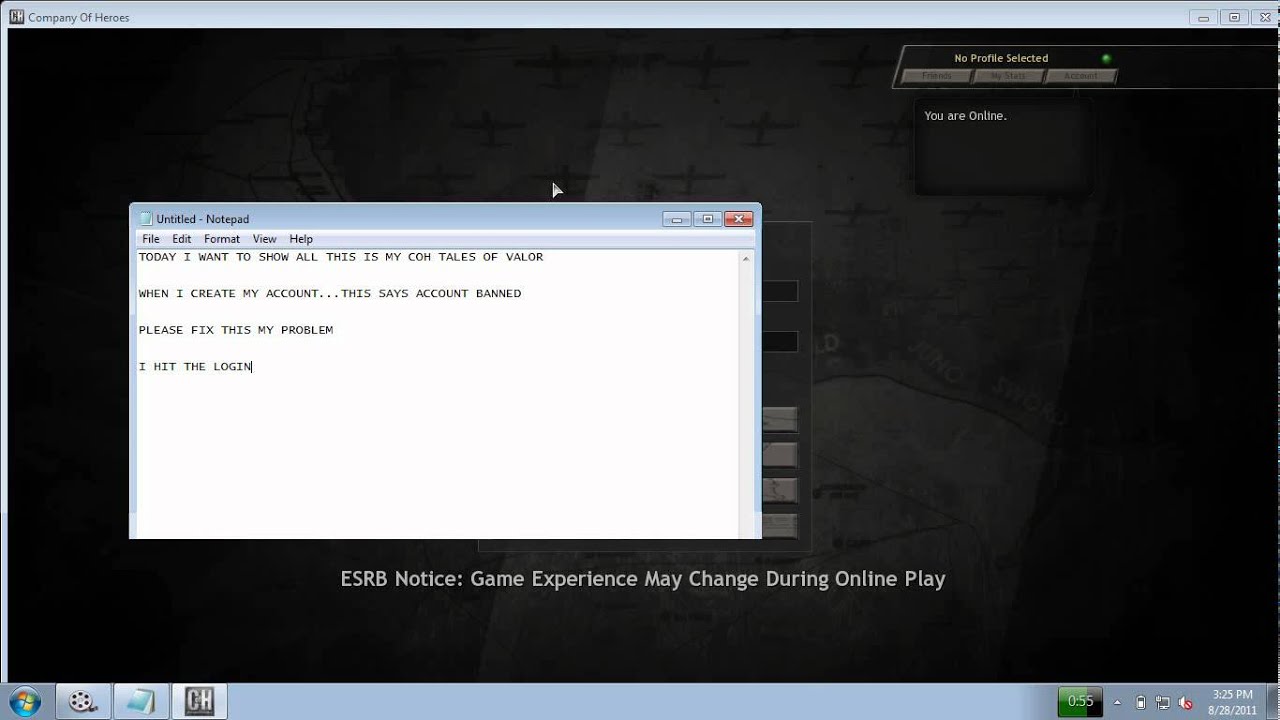This screenshot has width=1280, height=720.
Task: Open the Friends tab in the game
Action: click(937, 76)
